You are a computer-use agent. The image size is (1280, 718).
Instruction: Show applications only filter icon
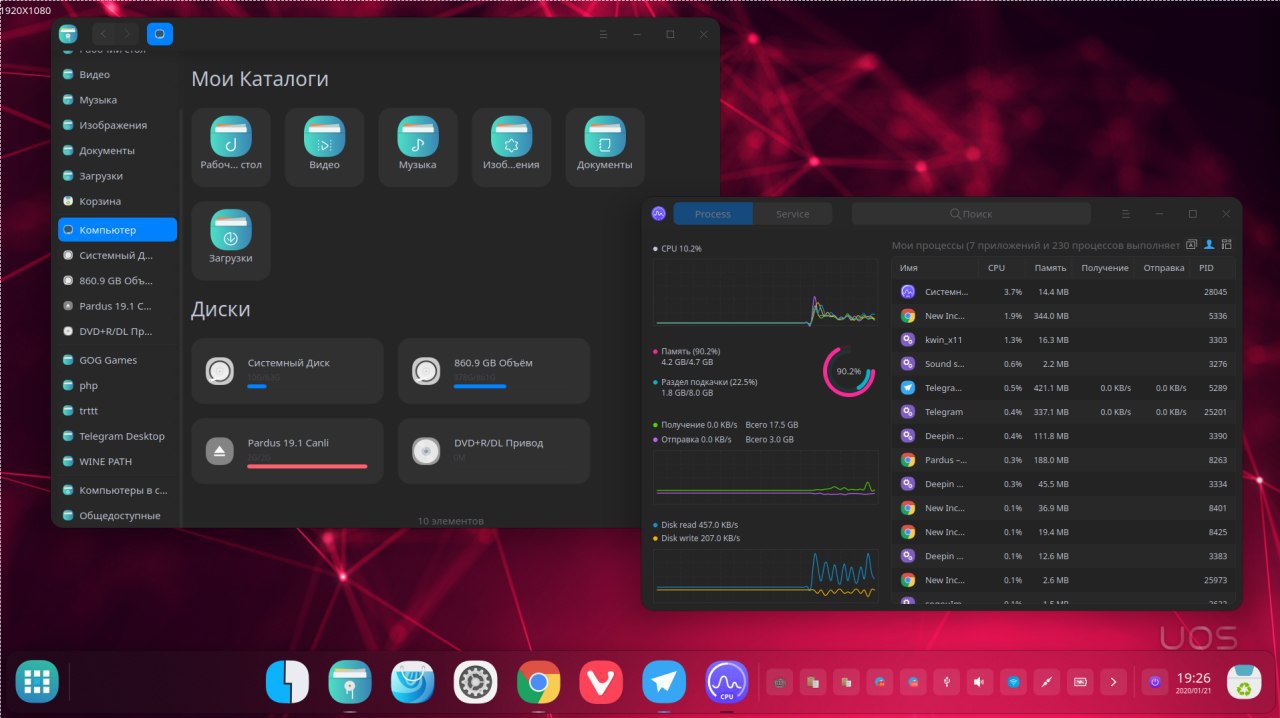[1191, 244]
